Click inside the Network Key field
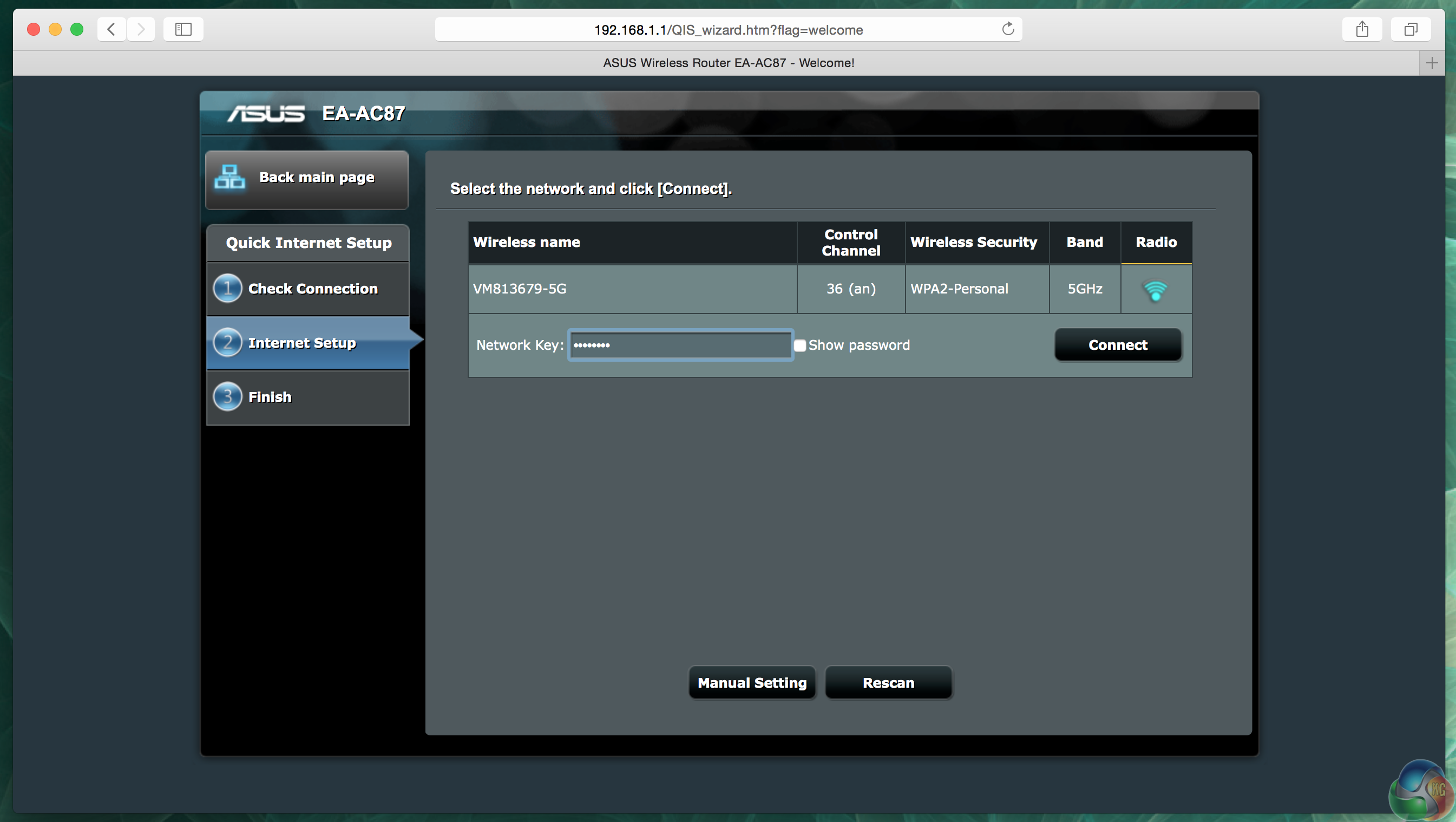The image size is (1456, 822). [x=680, y=345]
